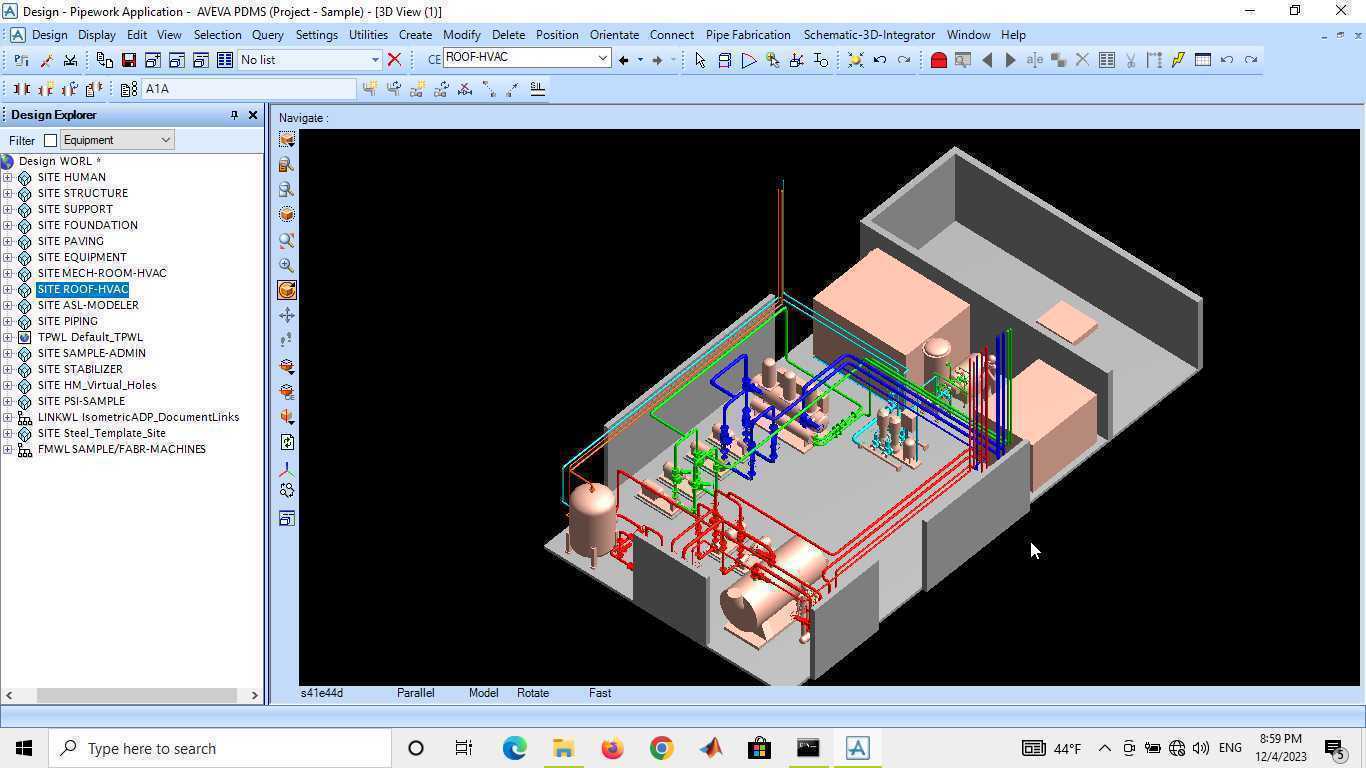Select SITE MECH-ROOM-HVAC in tree
This screenshot has height=768, width=1366.
click(x=102, y=273)
